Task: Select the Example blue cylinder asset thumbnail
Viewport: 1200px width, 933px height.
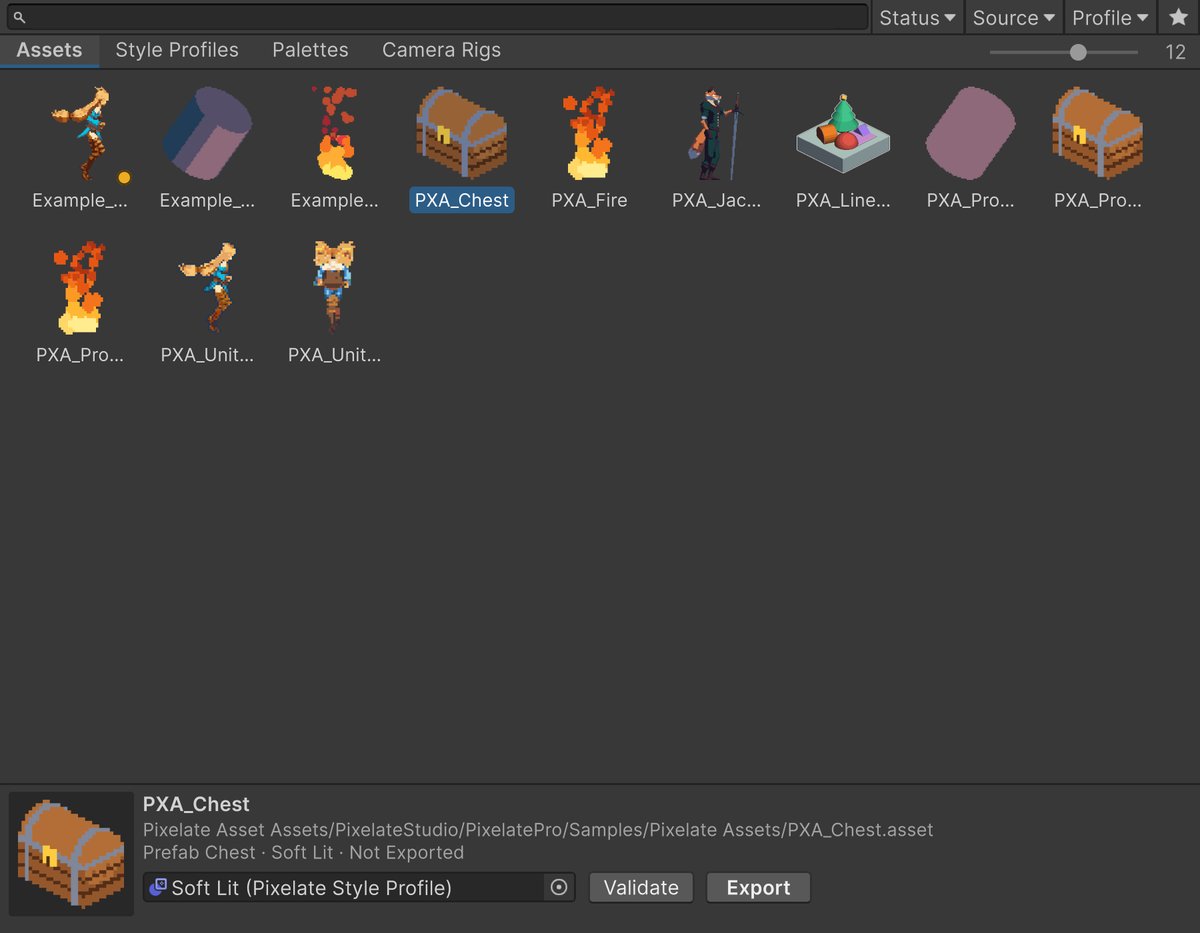Action: pos(208,135)
